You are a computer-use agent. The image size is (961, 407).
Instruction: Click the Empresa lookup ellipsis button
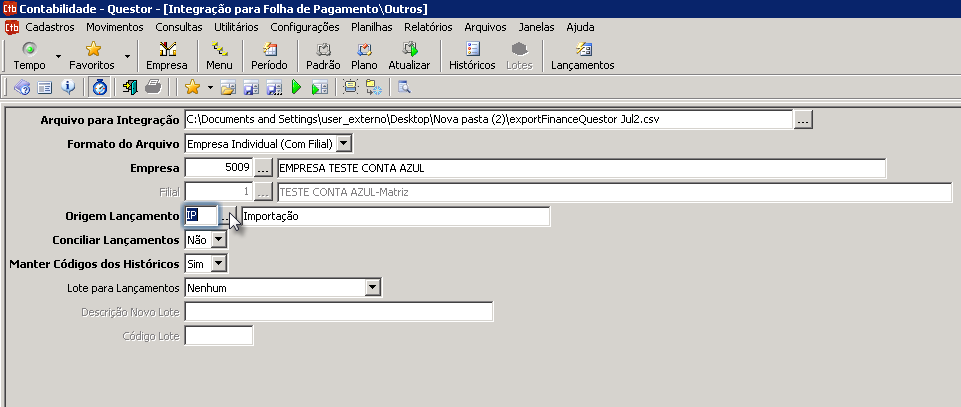point(262,168)
